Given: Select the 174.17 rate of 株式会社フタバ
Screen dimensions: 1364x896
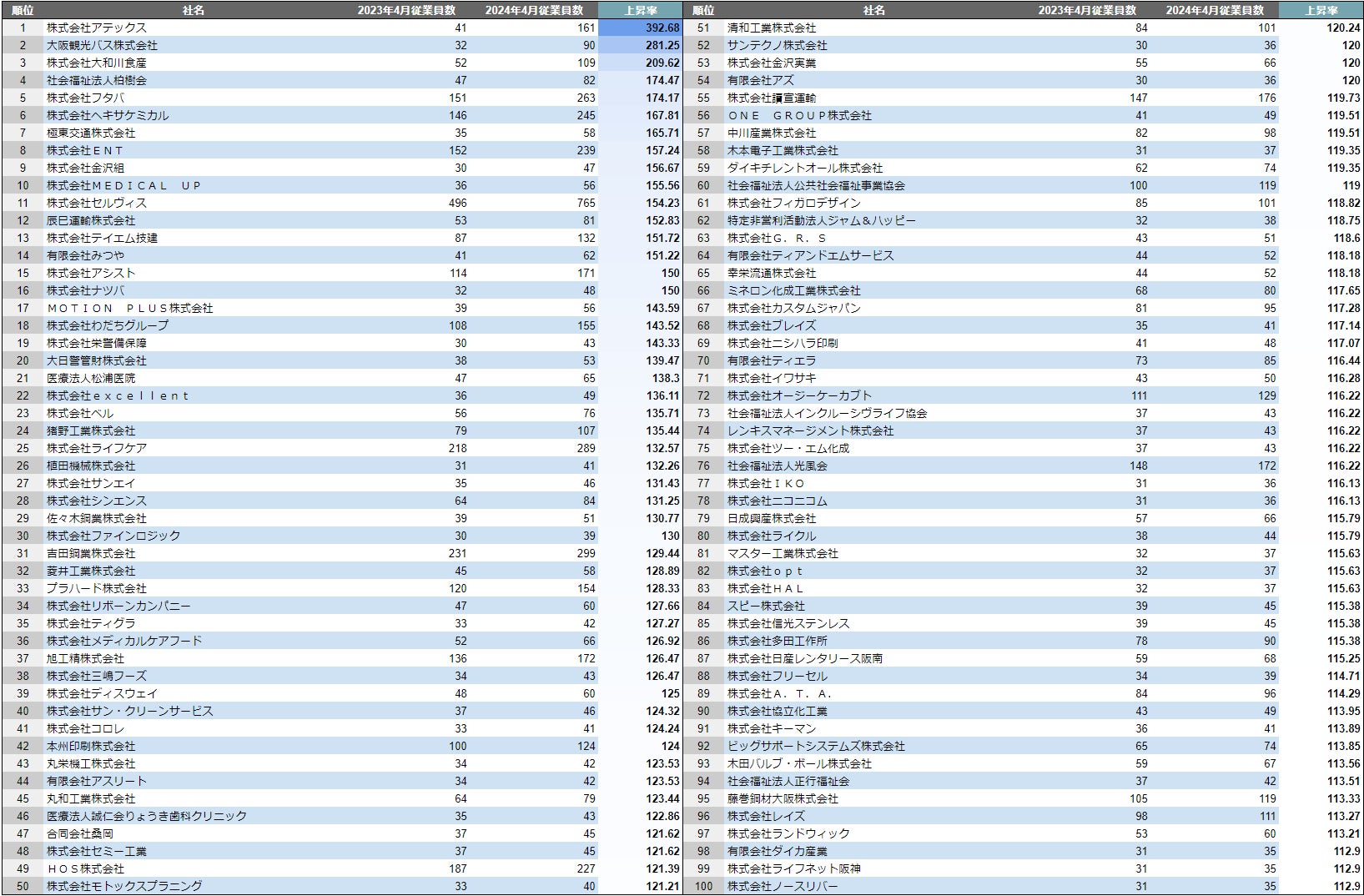Looking at the screenshot, I should (662, 98).
